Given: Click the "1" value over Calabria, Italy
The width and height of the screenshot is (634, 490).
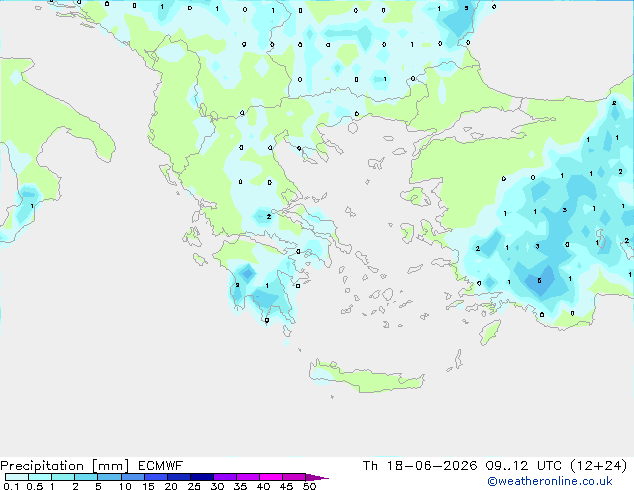Looking at the screenshot, I should click(x=32, y=206).
